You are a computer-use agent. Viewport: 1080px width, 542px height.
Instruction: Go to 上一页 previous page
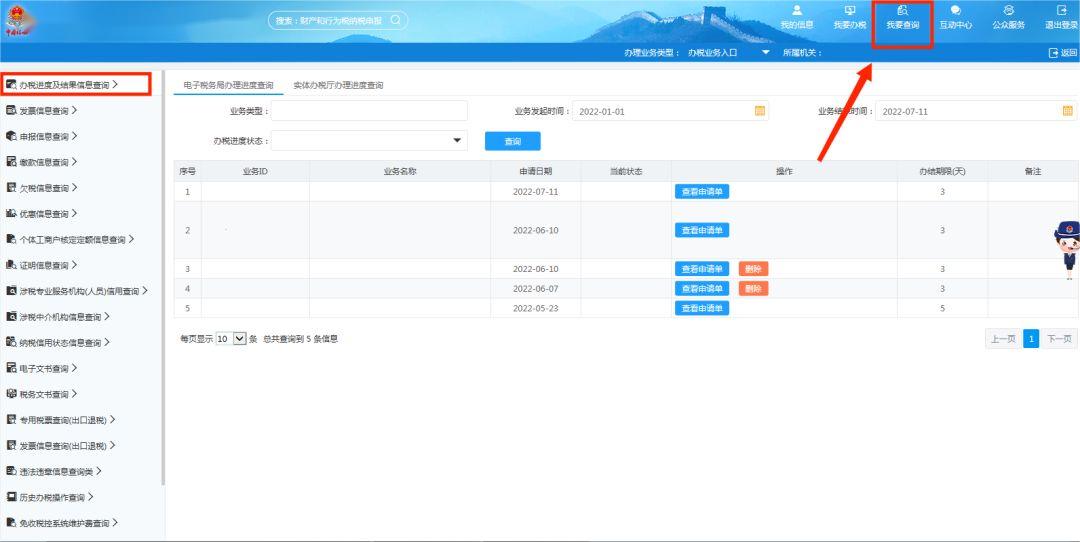pos(1003,339)
